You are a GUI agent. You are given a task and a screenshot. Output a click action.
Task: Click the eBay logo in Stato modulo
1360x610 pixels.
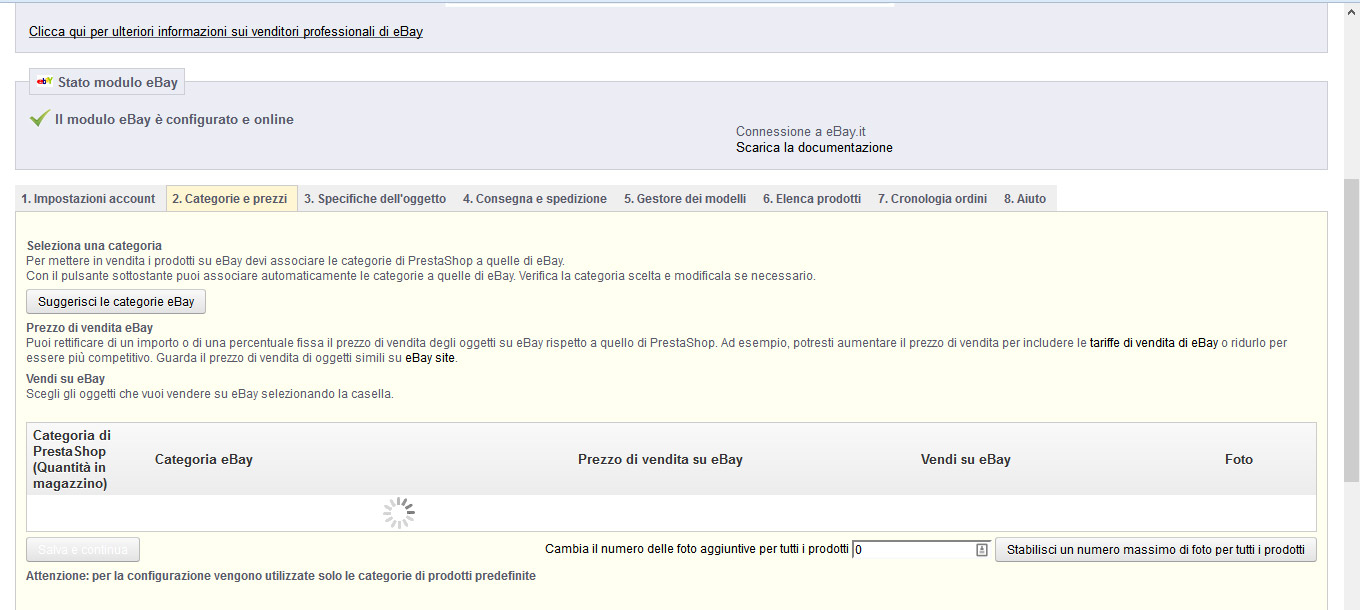coord(45,82)
